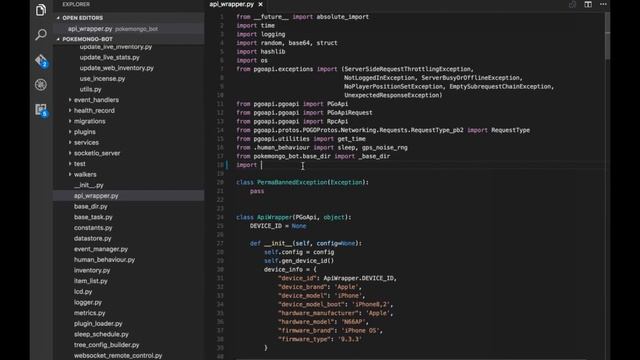Open update_web_inventory.py file
Viewport: 640px width, 360px height.
click(117, 68)
